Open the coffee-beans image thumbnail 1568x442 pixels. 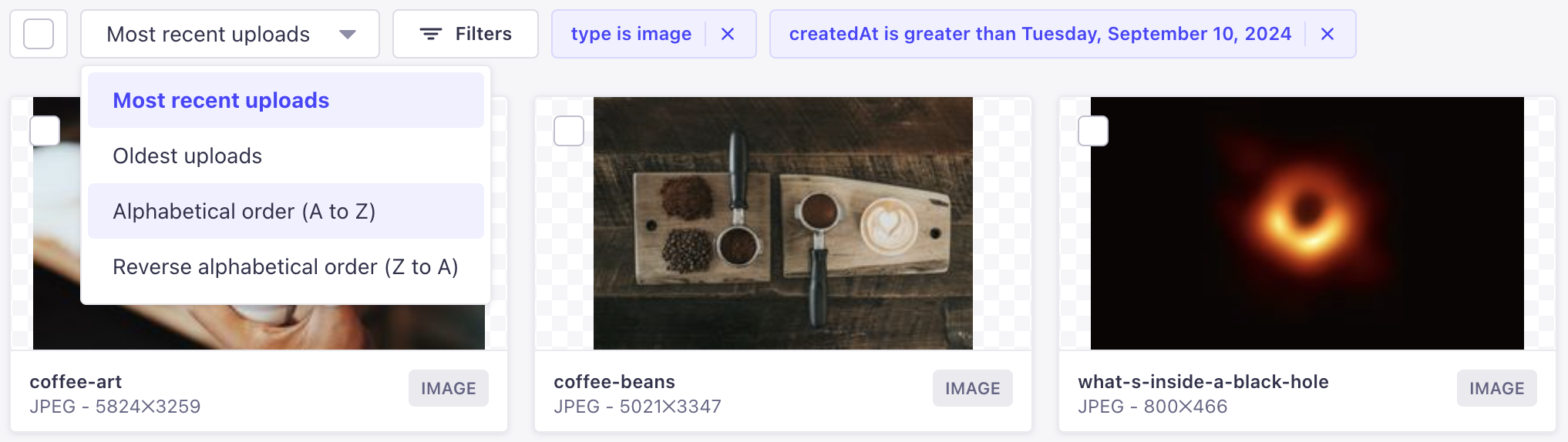coord(783,223)
